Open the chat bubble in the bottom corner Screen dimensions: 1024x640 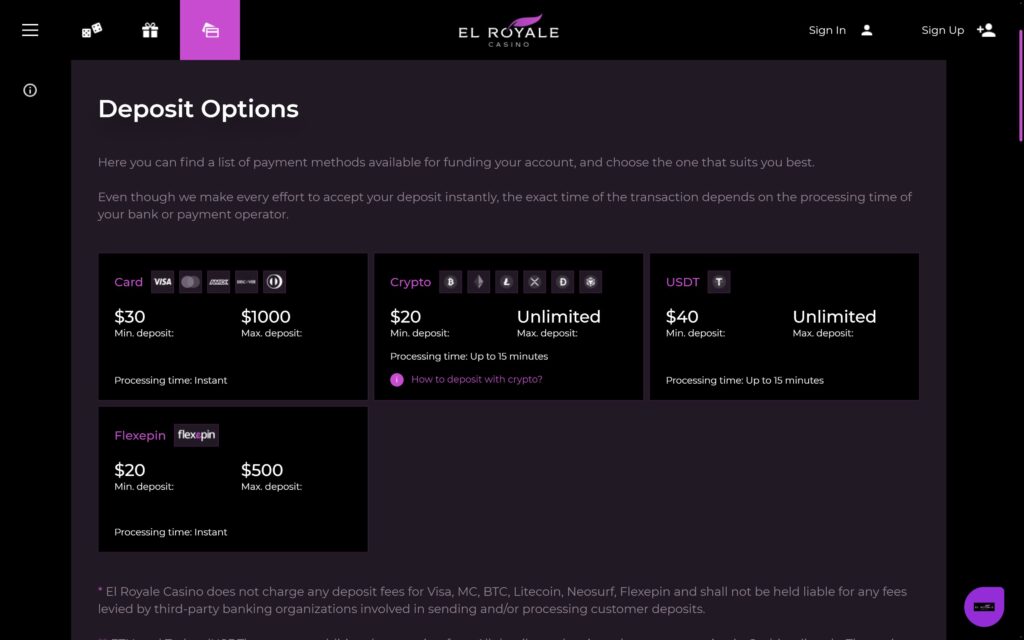984,606
